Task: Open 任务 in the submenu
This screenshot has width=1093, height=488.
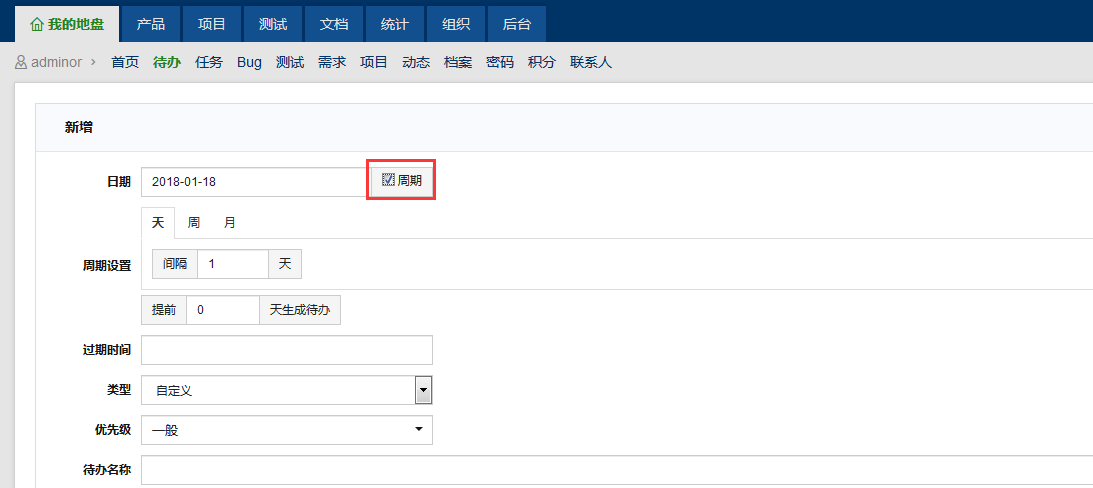Action: (x=209, y=63)
